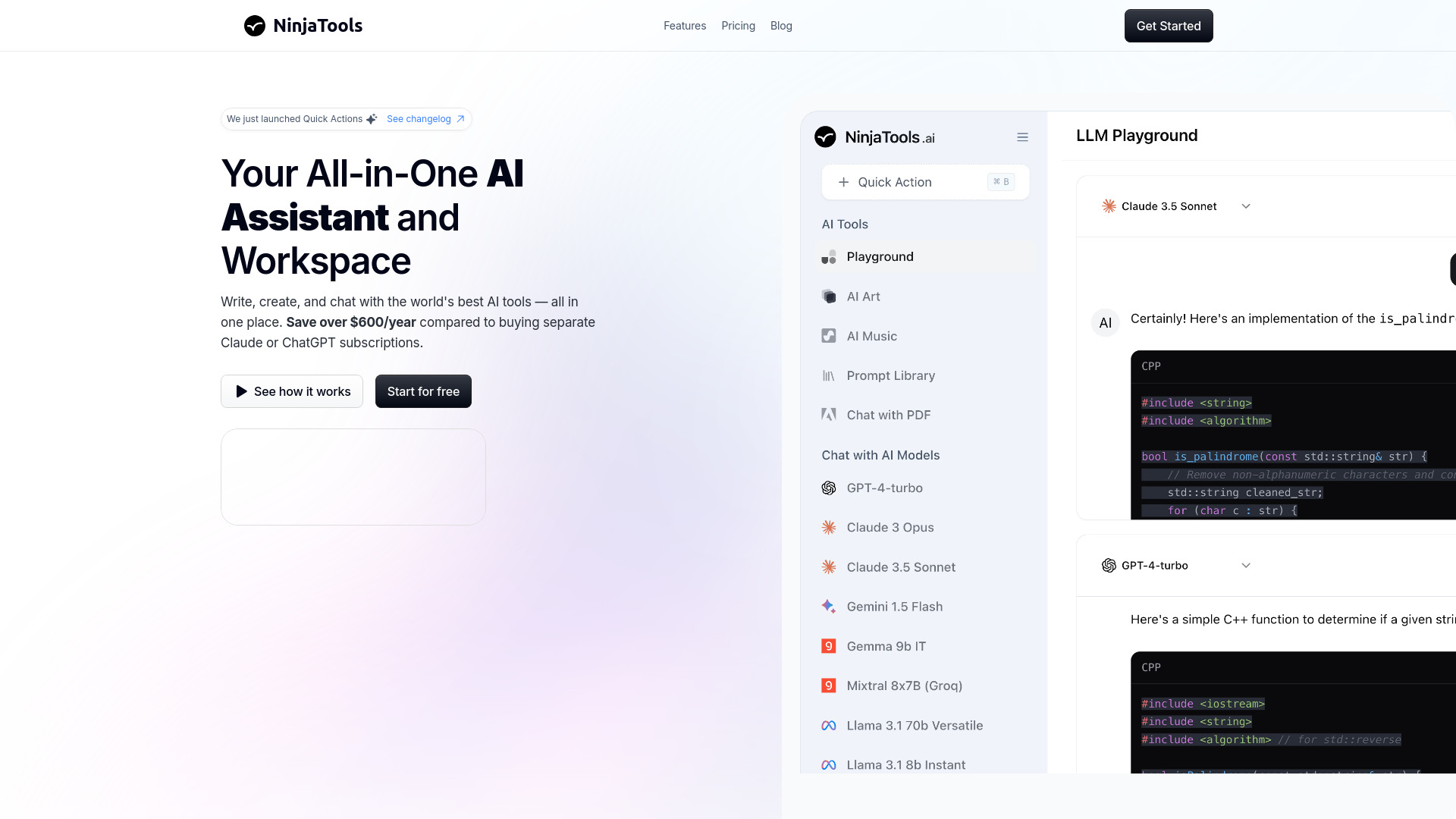This screenshot has height=819, width=1456.
Task: Click the See changelog link
Action: pyautogui.click(x=419, y=119)
